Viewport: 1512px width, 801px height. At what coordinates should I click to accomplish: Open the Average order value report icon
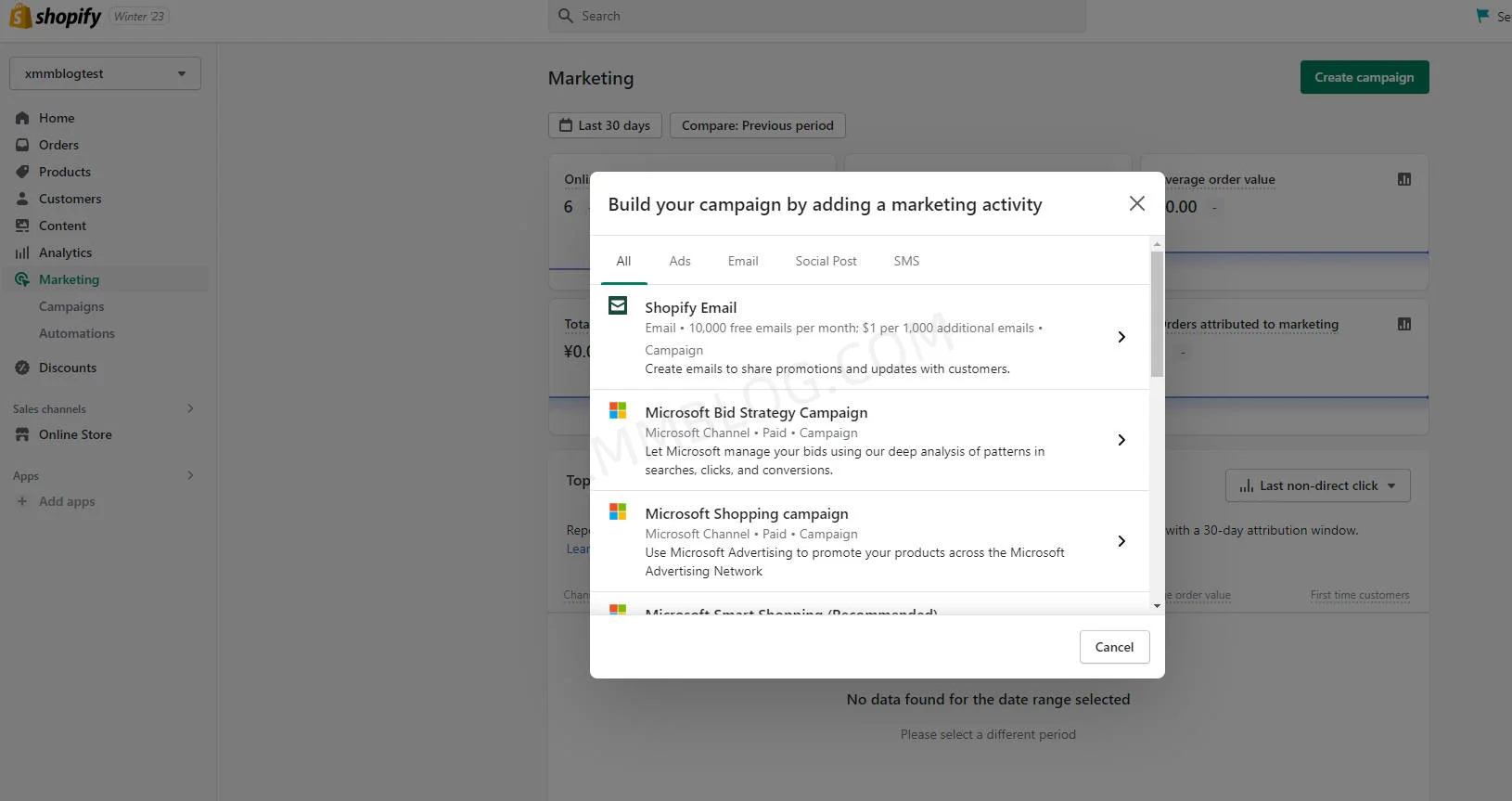click(1403, 179)
